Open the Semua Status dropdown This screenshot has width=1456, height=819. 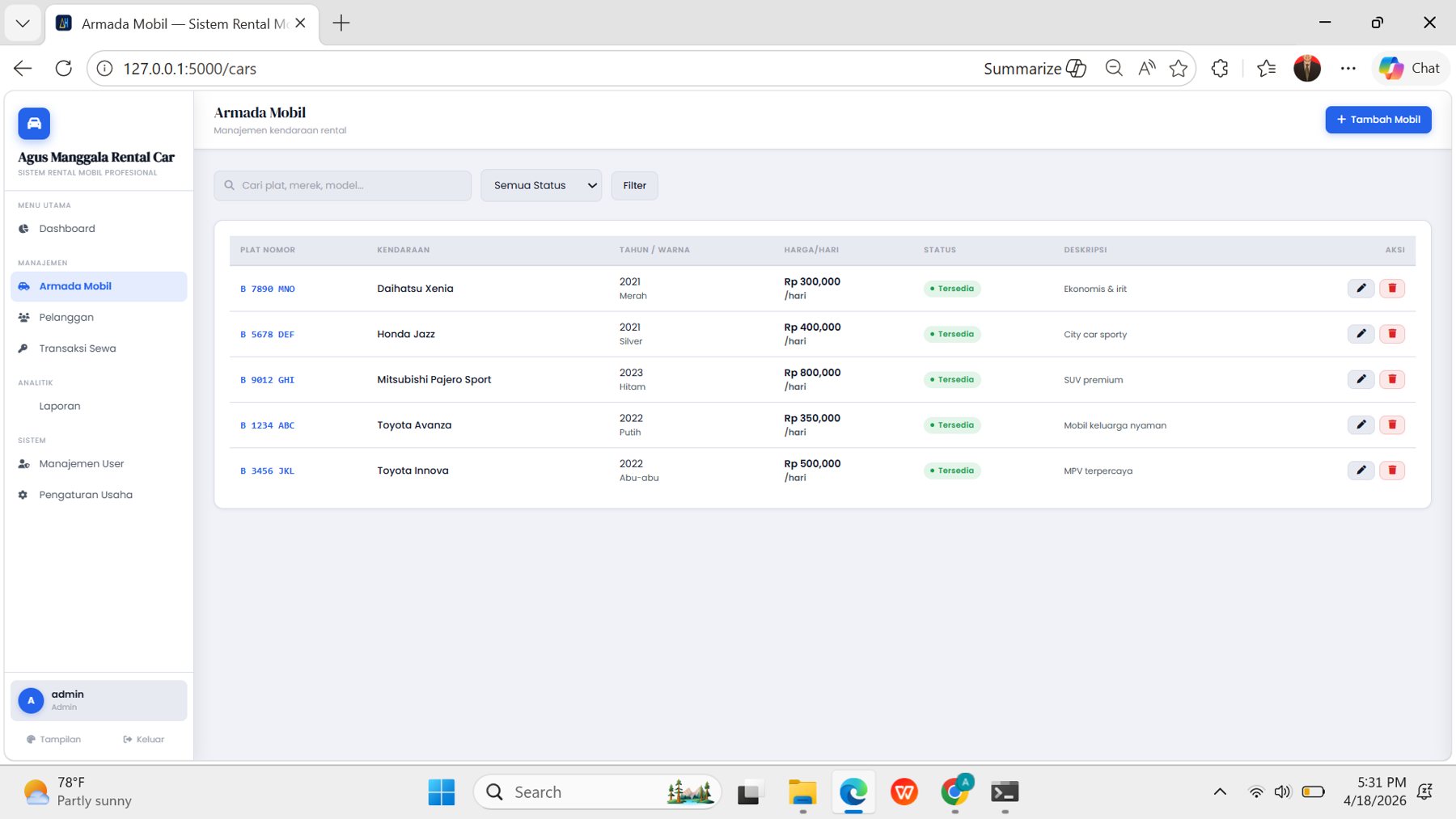[x=541, y=185]
